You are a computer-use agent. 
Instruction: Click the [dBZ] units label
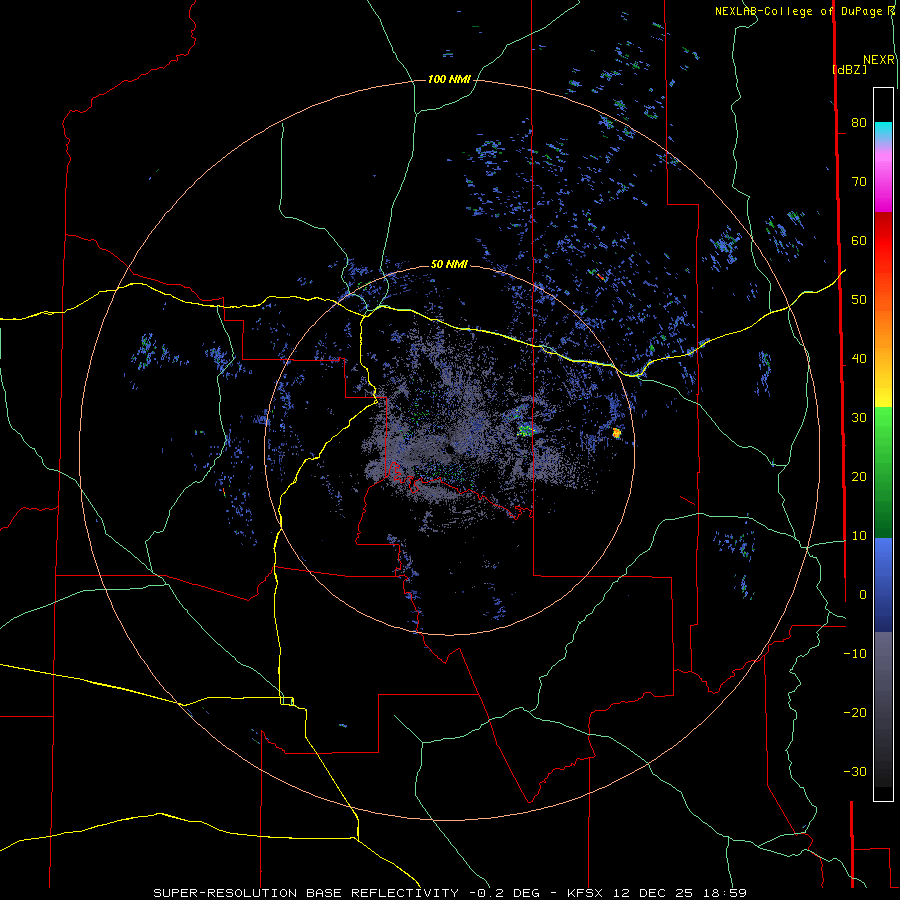849,69
